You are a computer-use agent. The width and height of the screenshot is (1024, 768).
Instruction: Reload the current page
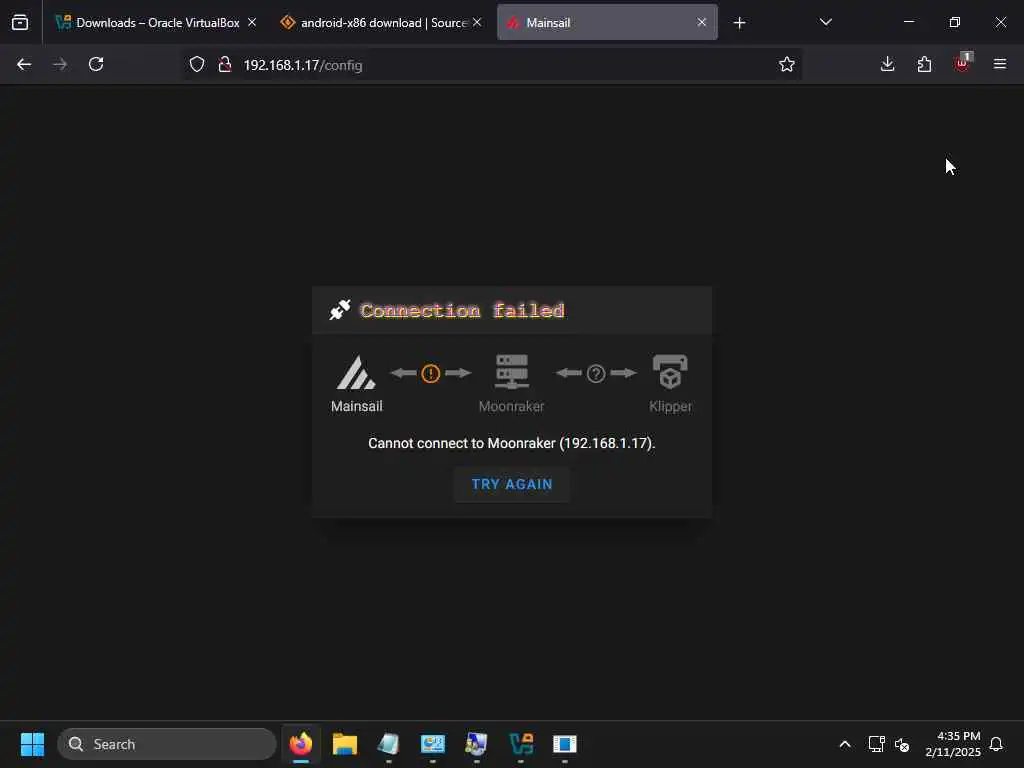96,64
